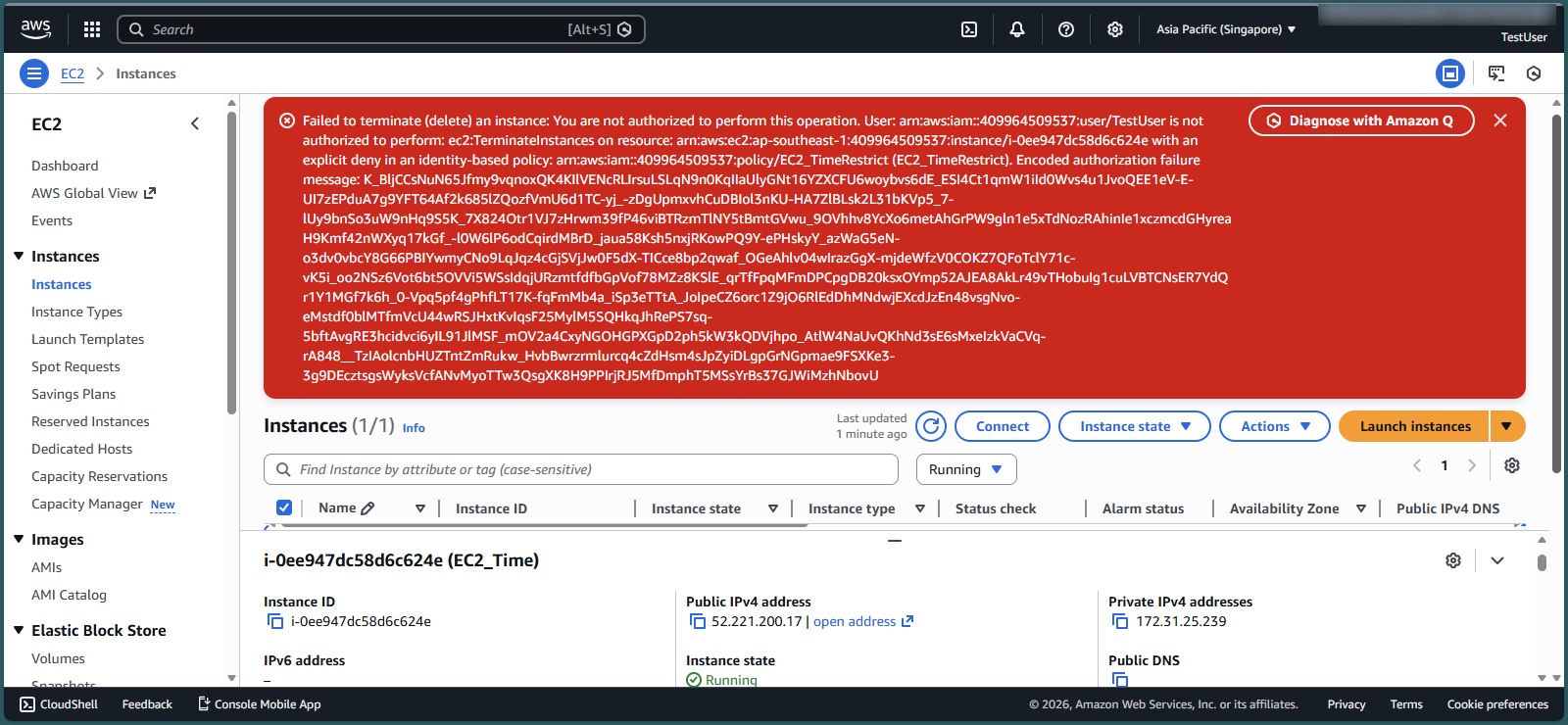Click the Name column edit pencil icon
1568x725 pixels.
click(367, 508)
